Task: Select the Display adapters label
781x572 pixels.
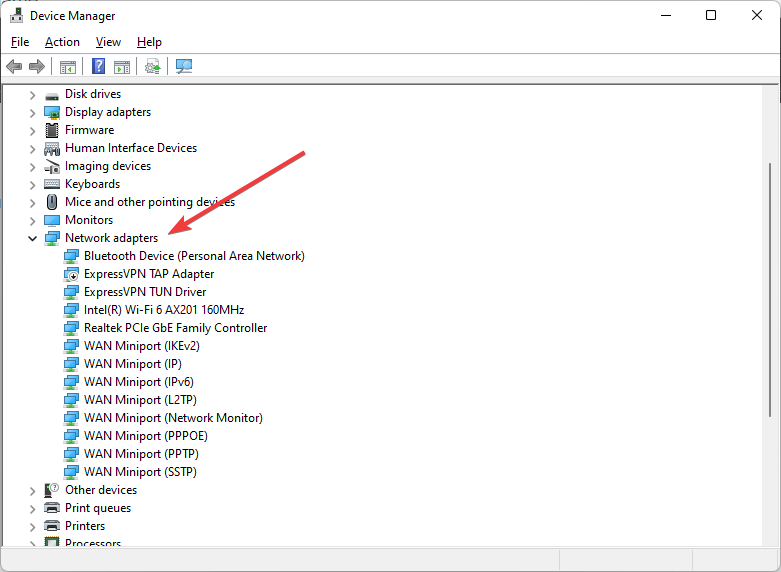Action: point(108,112)
